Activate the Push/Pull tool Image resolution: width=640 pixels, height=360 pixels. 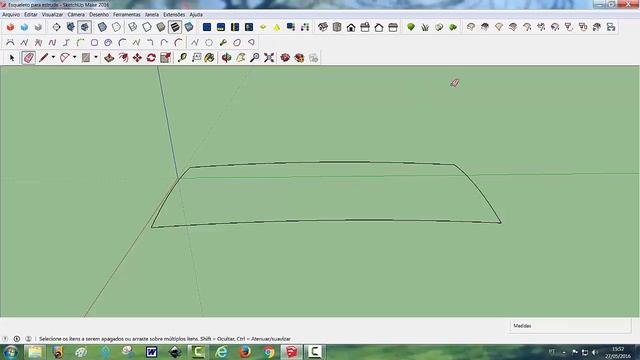109,58
